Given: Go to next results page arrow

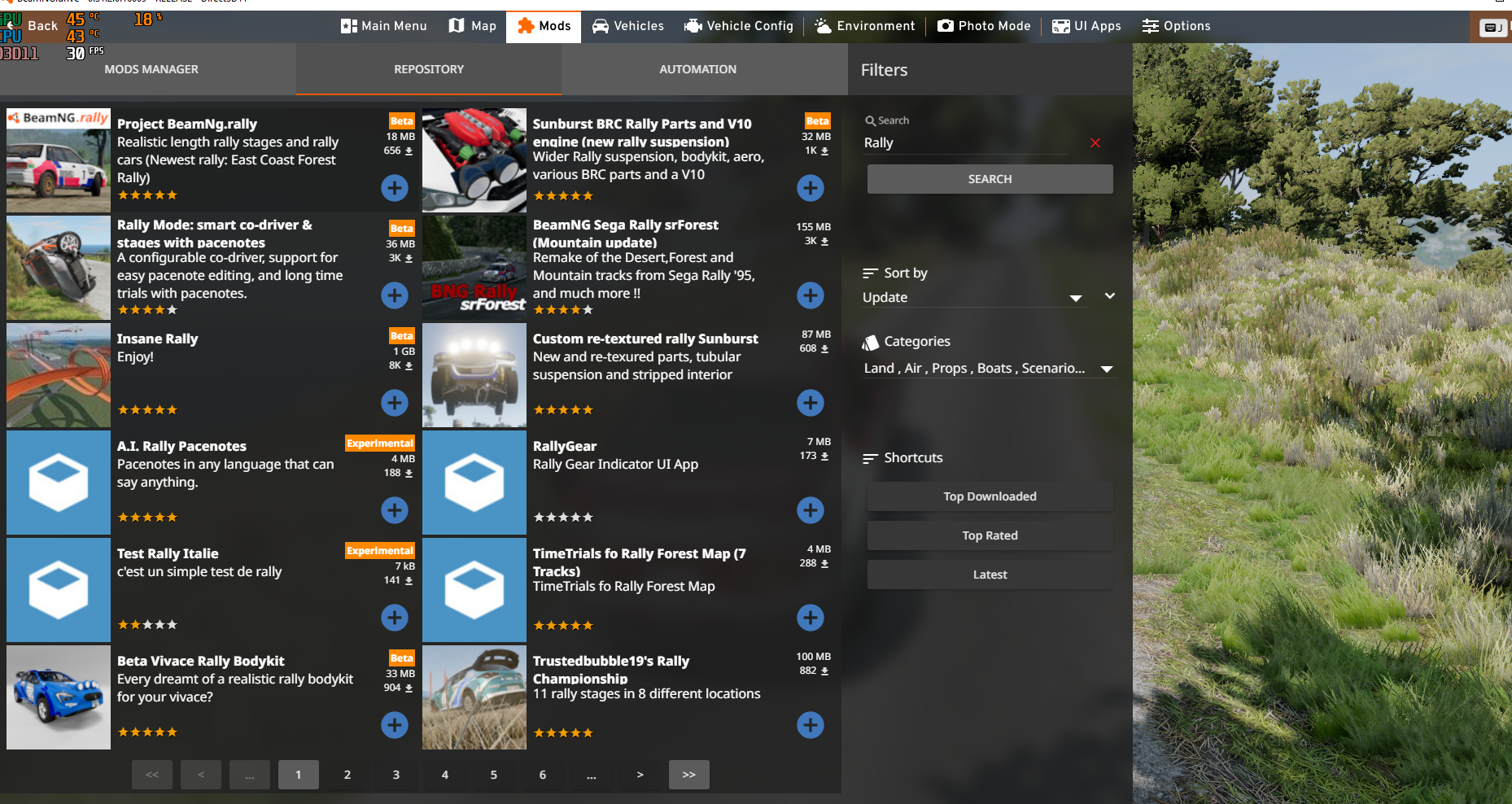Looking at the screenshot, I should 640,775.
